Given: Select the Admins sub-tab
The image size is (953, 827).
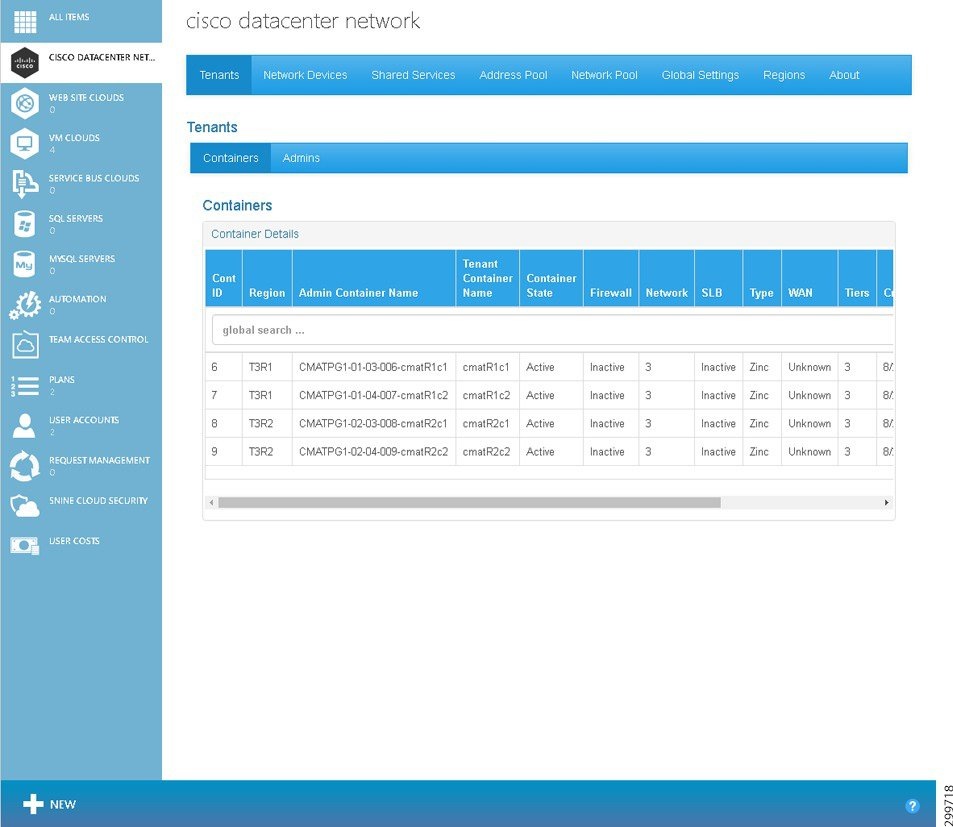Looking at the screenshot, I should click(x=301, y=158).
